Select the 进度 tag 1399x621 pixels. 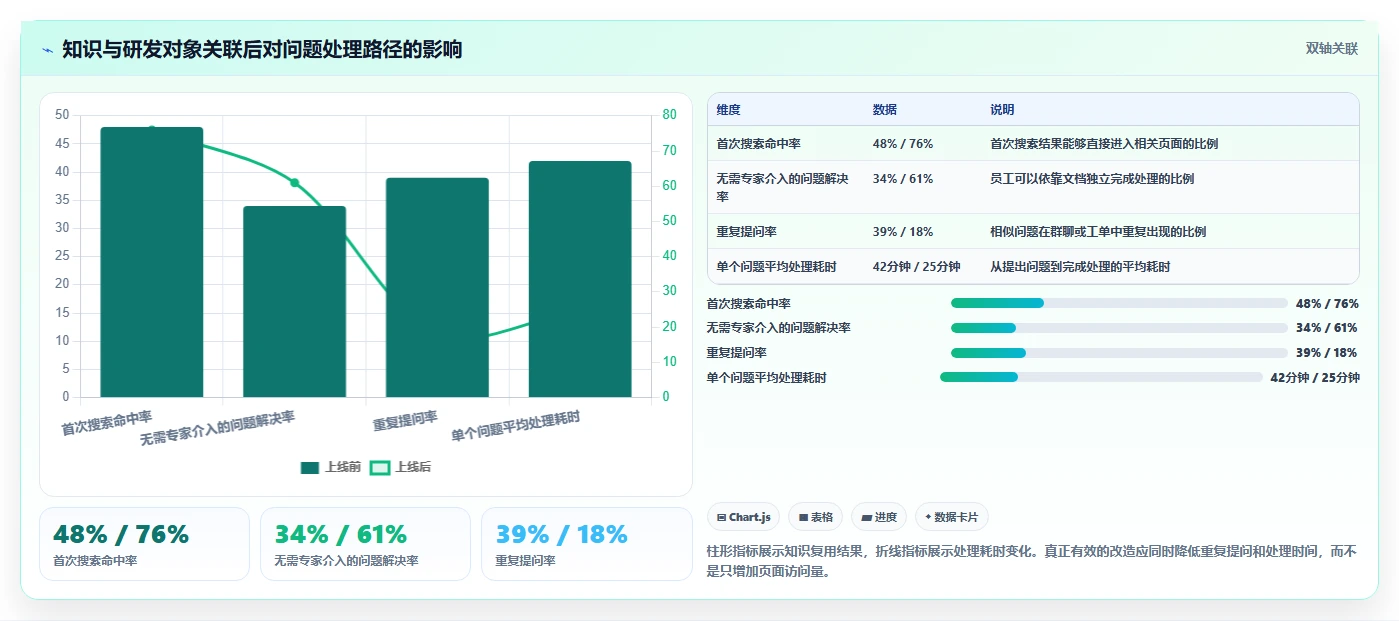879,517
